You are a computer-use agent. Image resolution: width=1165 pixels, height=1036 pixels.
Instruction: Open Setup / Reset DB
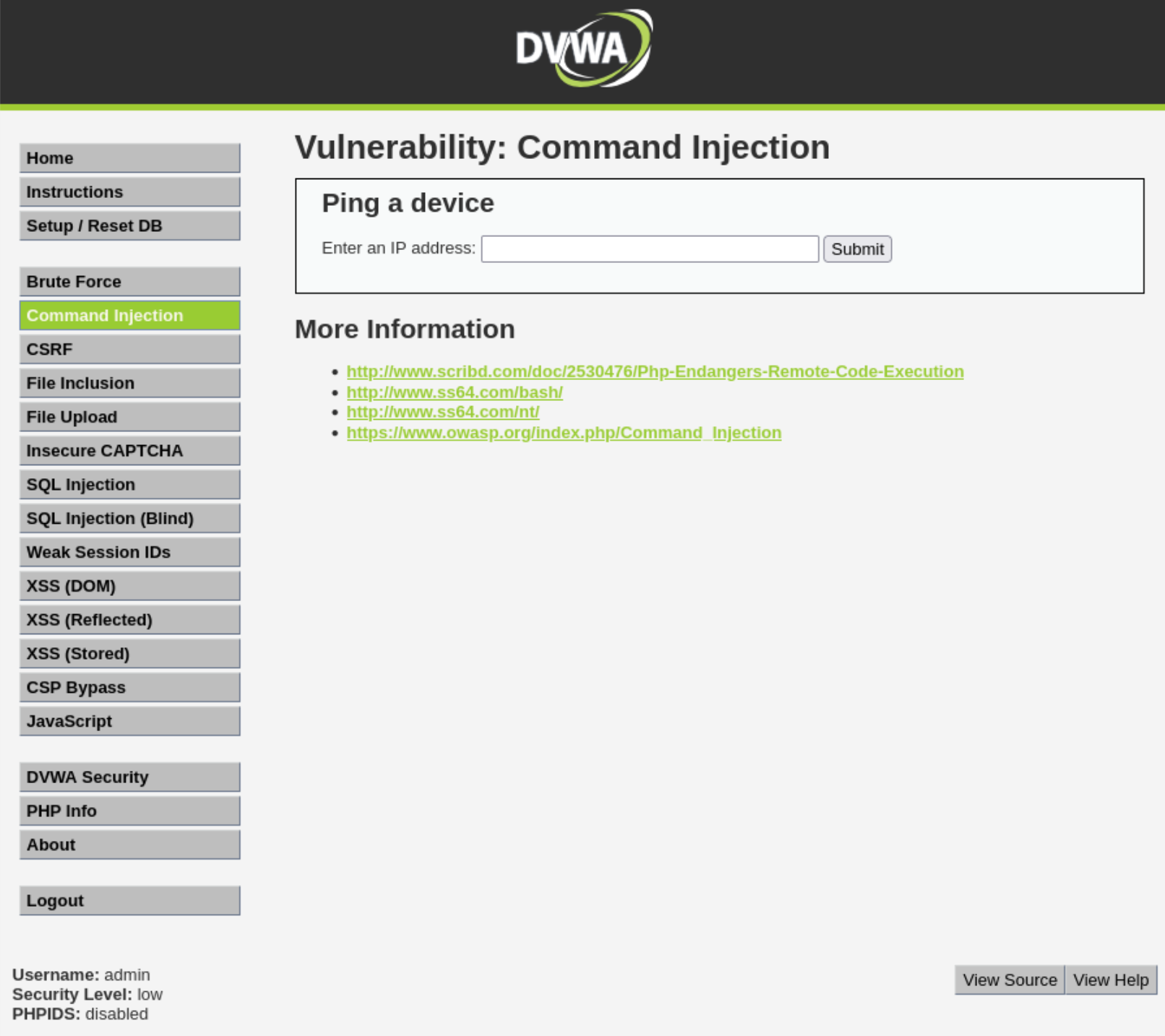pos(130,226)
